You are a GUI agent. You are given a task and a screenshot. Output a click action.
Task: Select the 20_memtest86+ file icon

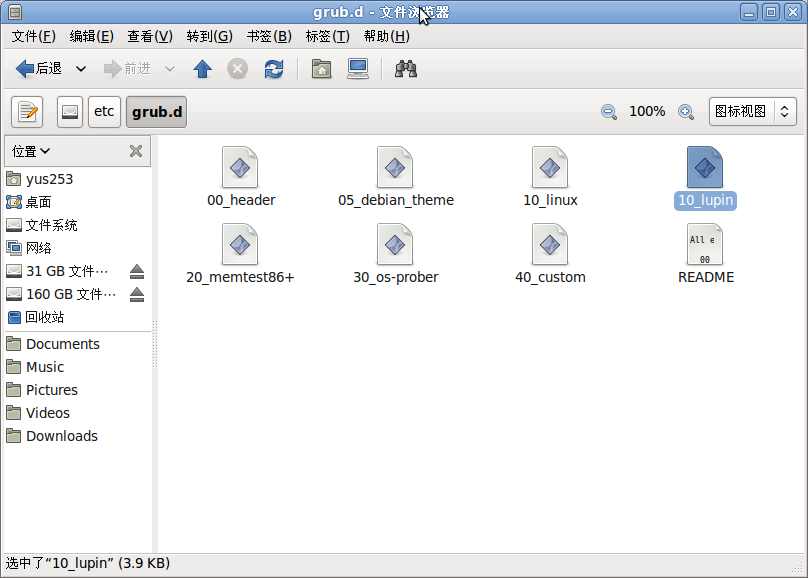coord(240,245)
